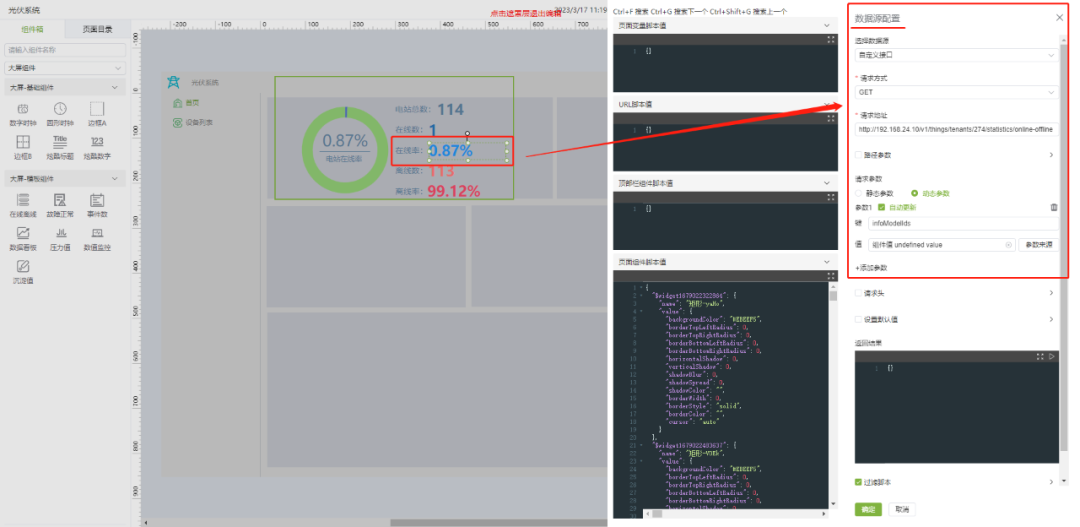This screenshot has height=527, width=1080.
Task: Run the 返回结果 editor play icon
Action: point(1051,357)
